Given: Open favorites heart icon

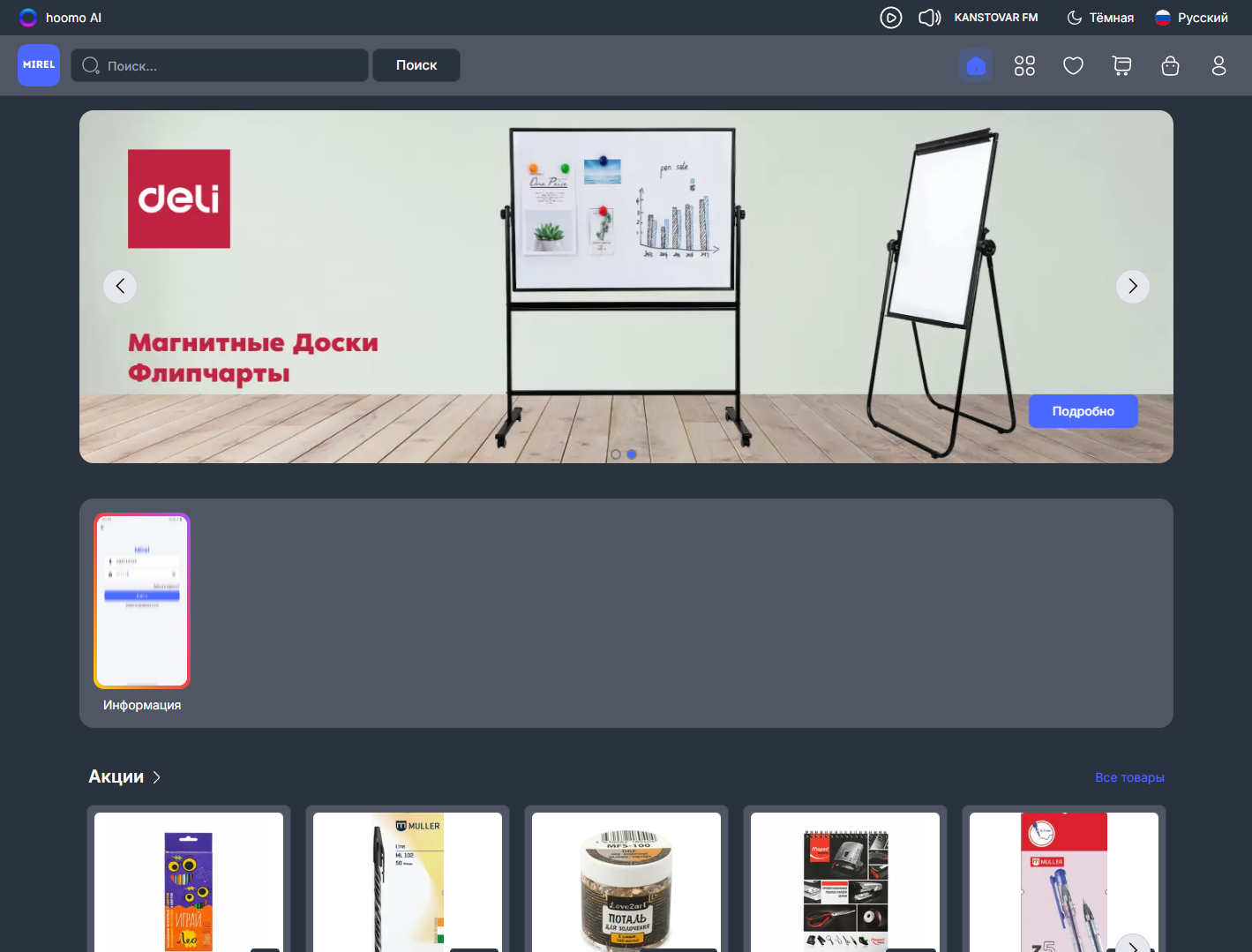Looking at the screenshot, I should [x=1073, y=65].
